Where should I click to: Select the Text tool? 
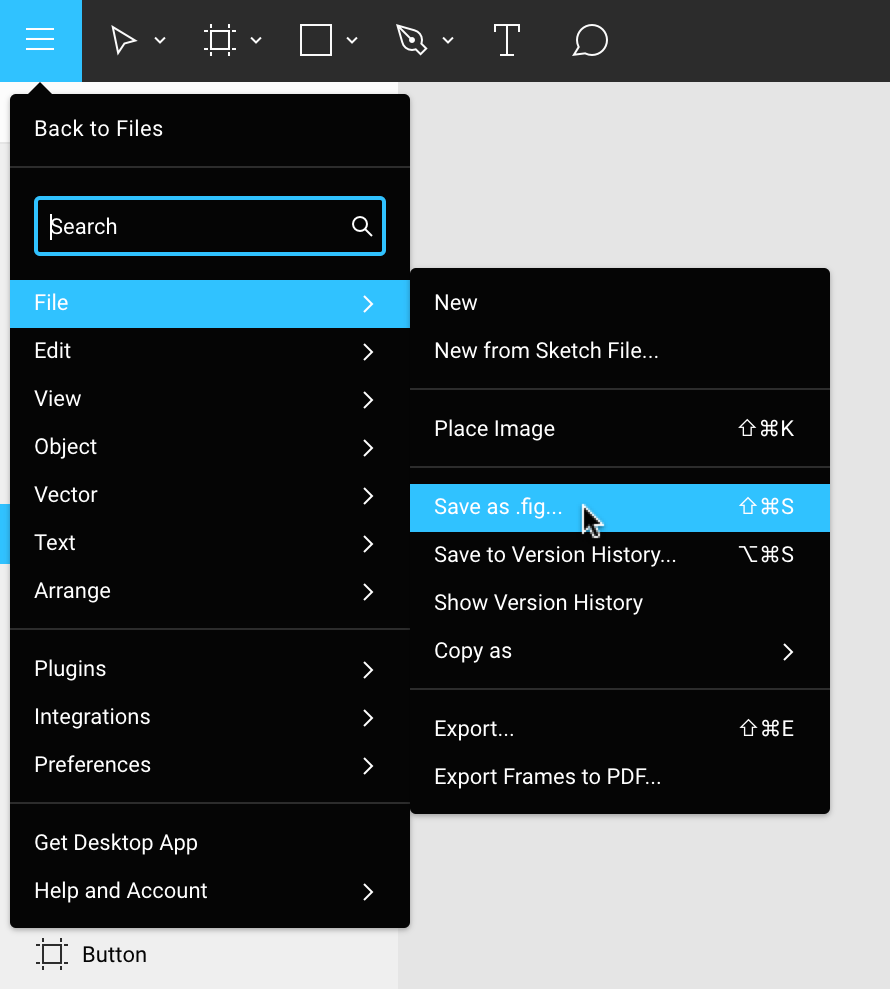click(506, 40)
